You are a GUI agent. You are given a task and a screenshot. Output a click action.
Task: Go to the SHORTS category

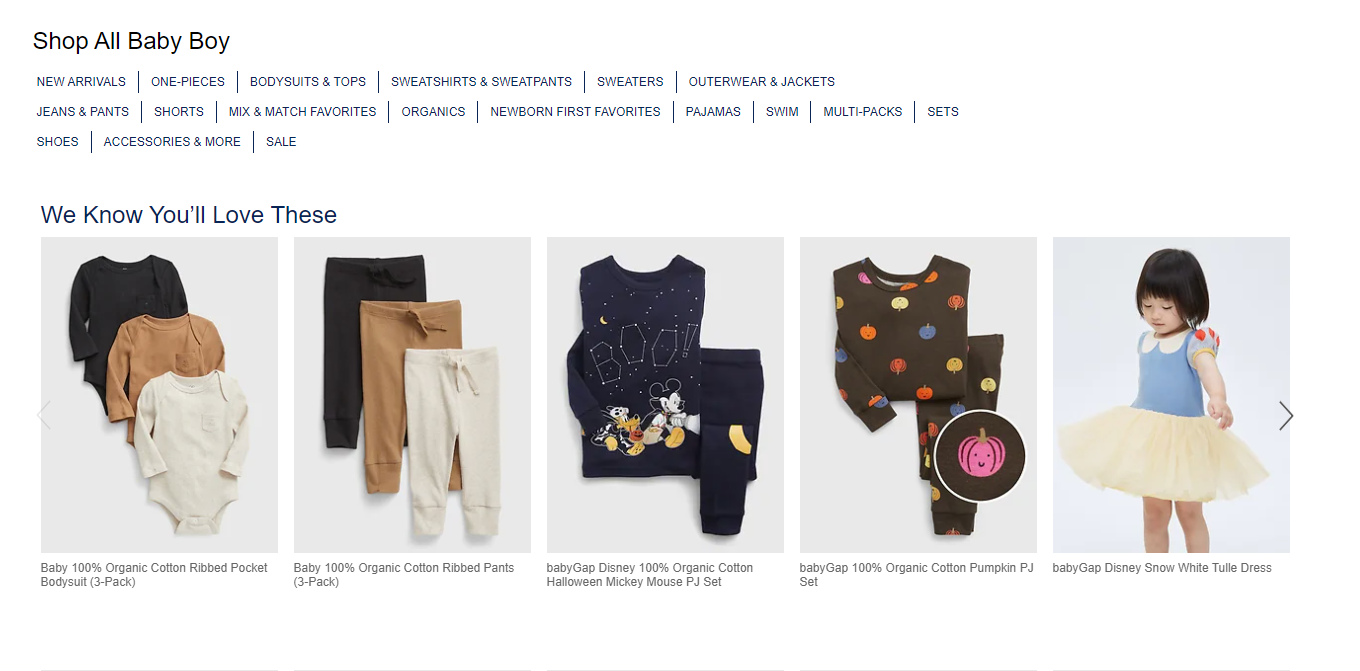tap(179, 112)
